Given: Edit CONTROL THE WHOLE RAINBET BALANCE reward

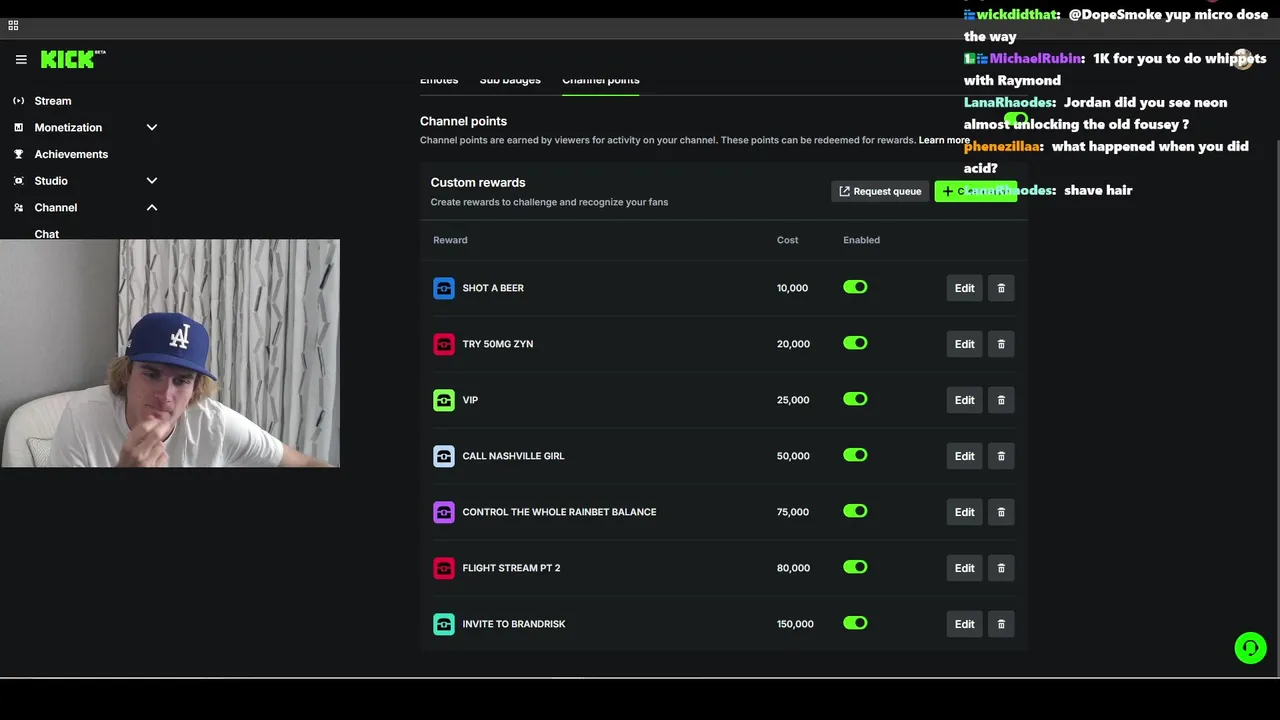Looking at the screenshot, I should 964,512.
